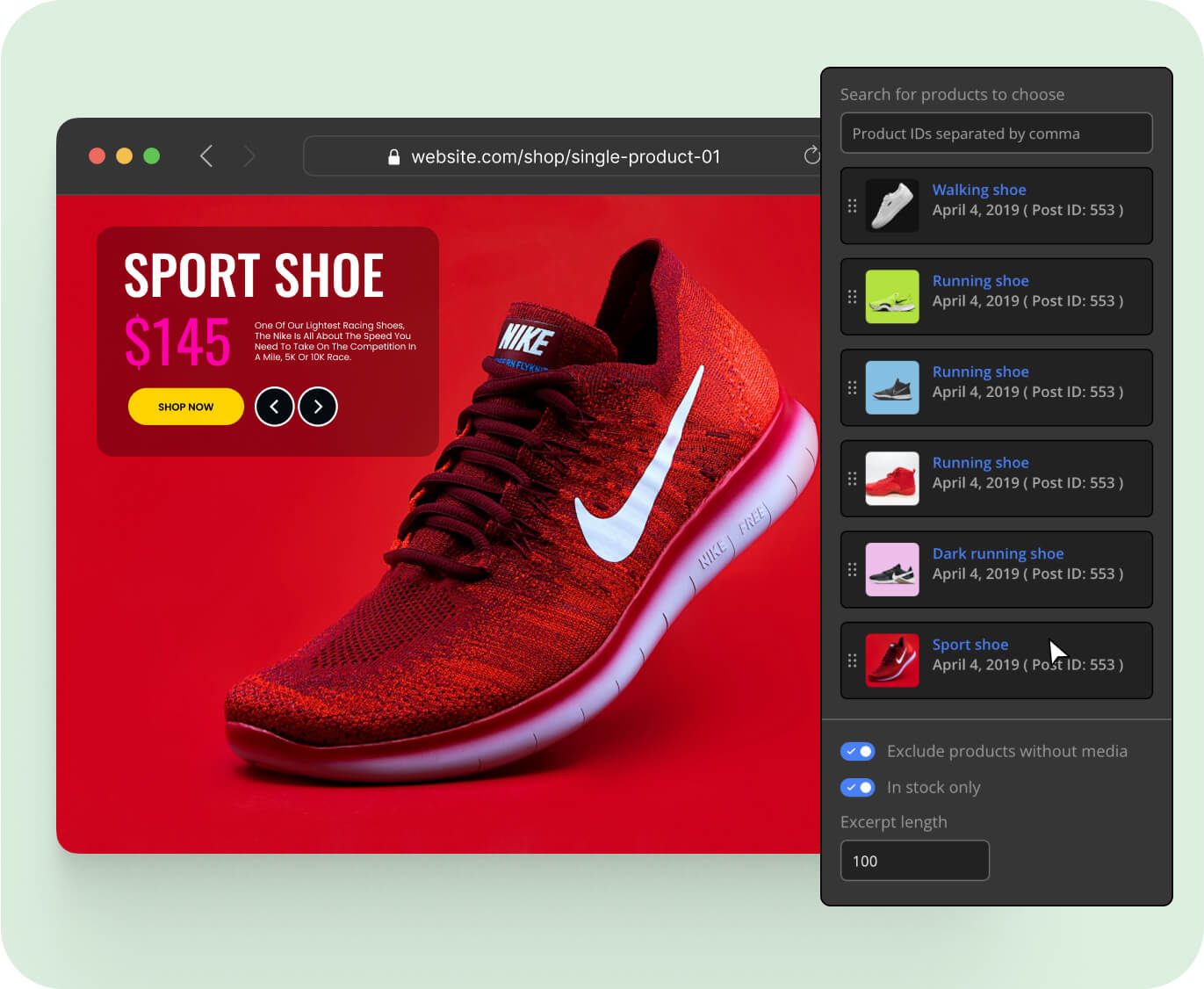
Task: Click the Product IDs separated by comma field
Action: [x=996, y=134]
